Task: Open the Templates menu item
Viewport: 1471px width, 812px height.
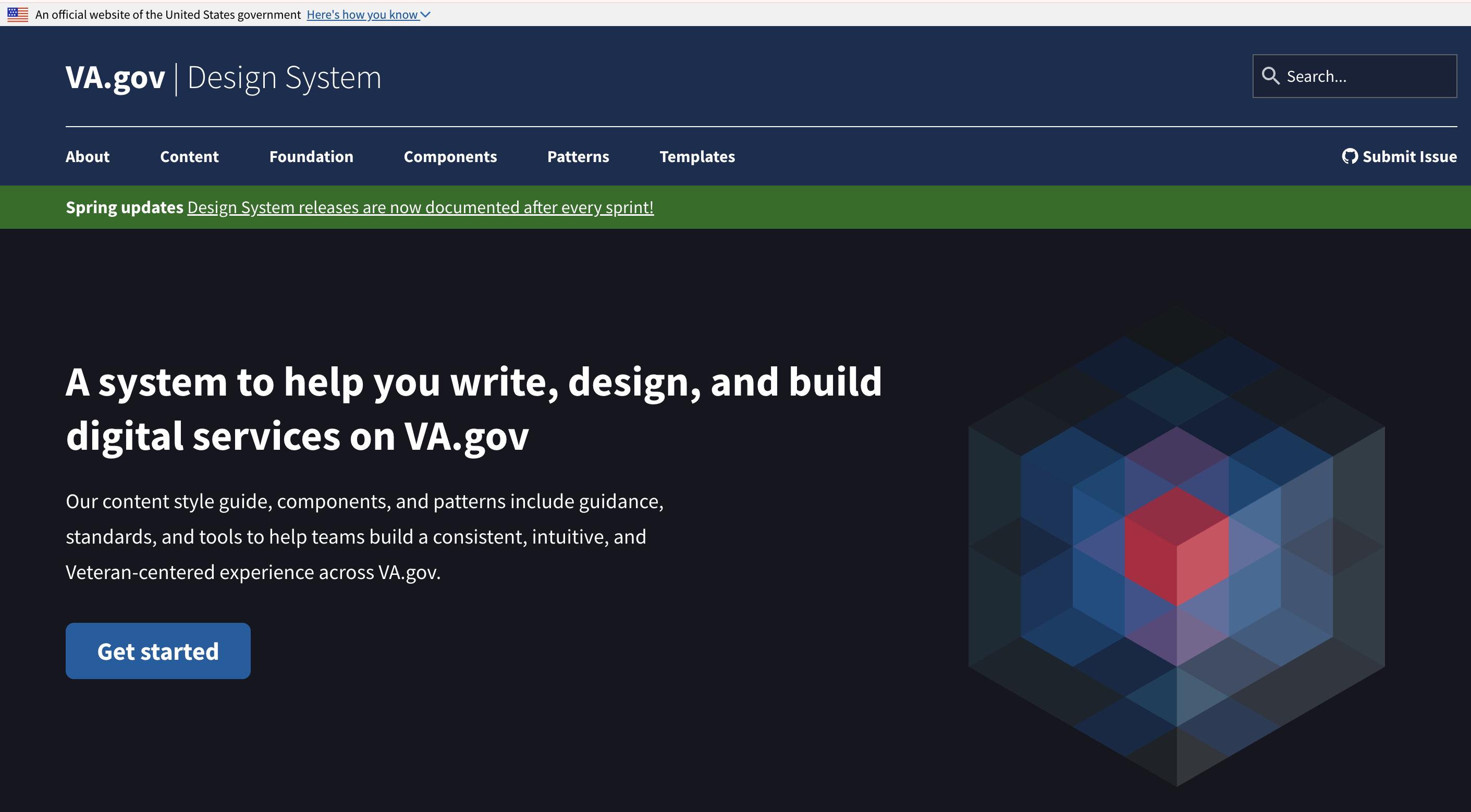Action: pos(697,156)
